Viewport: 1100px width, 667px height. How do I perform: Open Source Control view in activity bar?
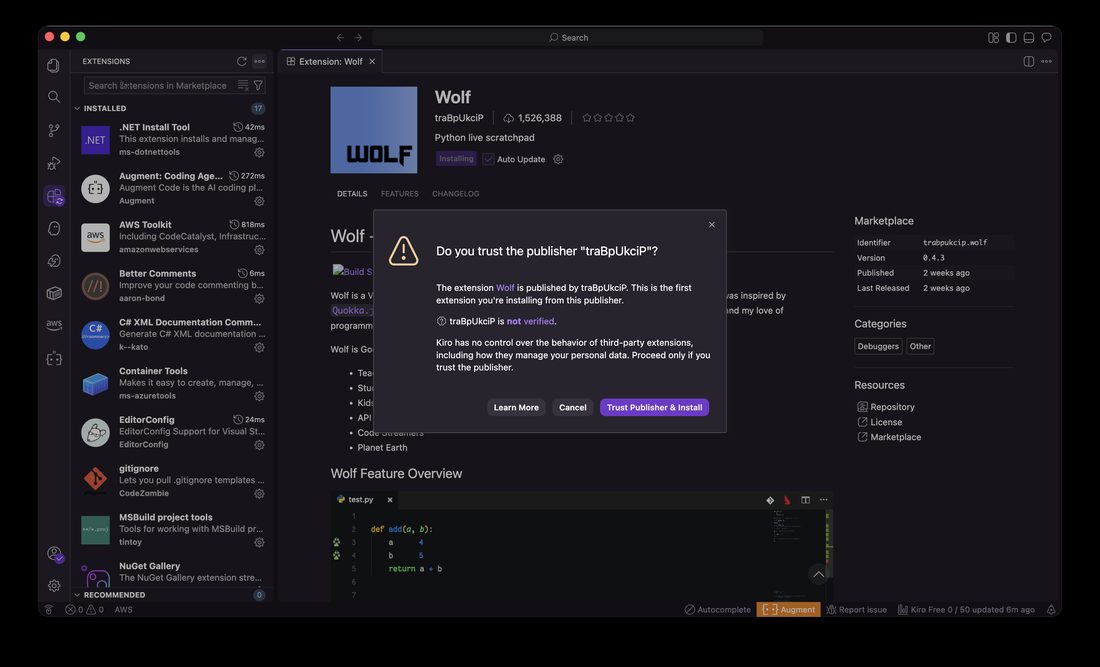click(x=53, y=130)
